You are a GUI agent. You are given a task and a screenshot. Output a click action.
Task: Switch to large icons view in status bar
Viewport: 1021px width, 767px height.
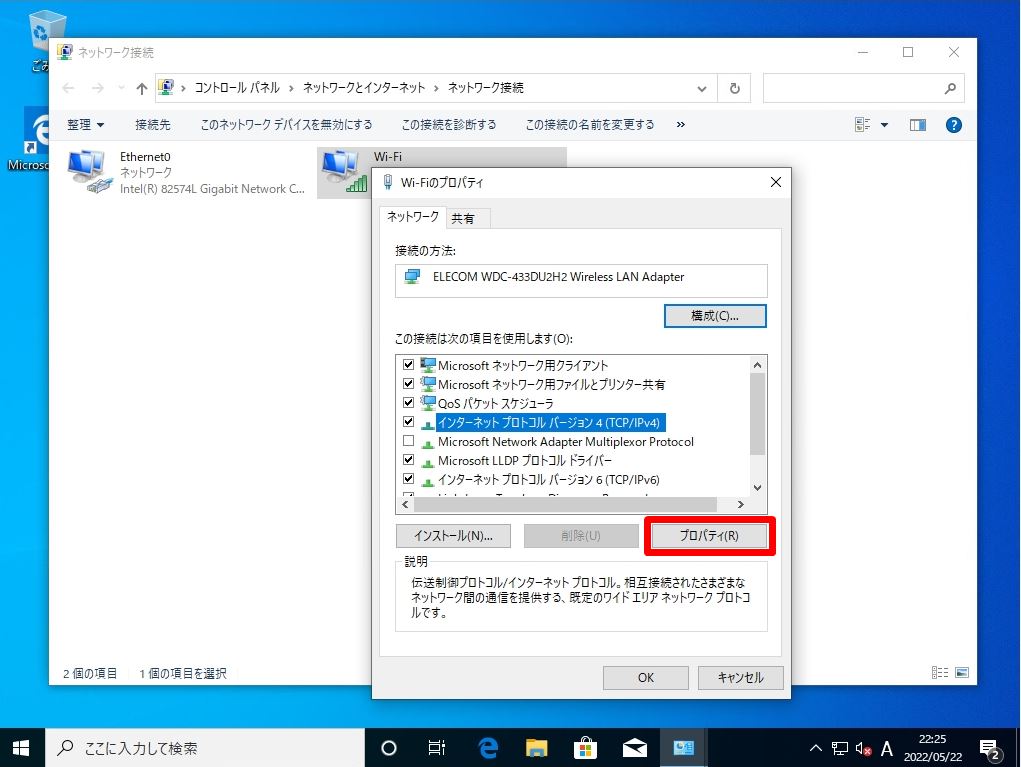click(962, 673)
